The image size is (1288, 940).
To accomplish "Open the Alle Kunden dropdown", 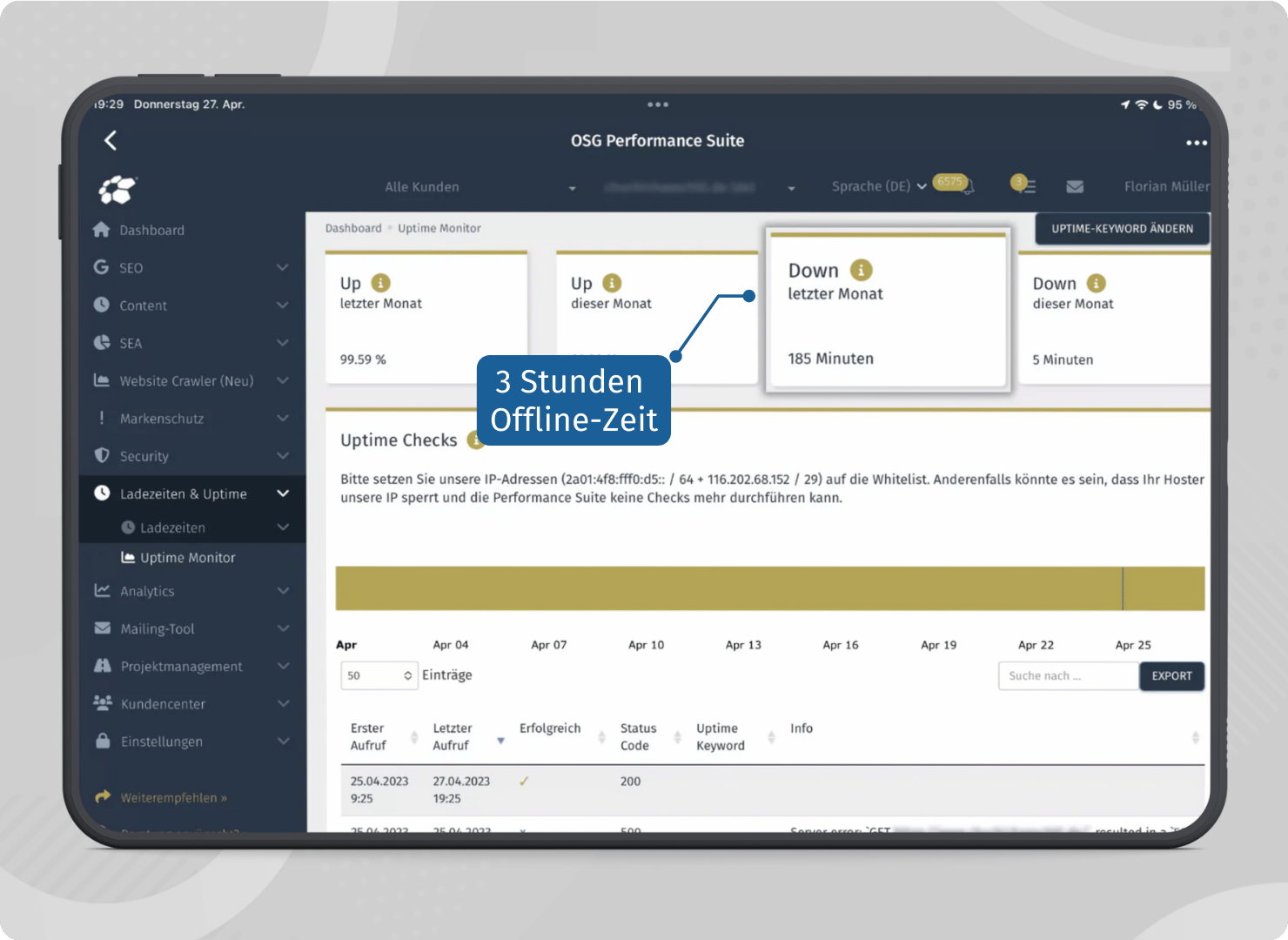I will click(x=480, y=187).
